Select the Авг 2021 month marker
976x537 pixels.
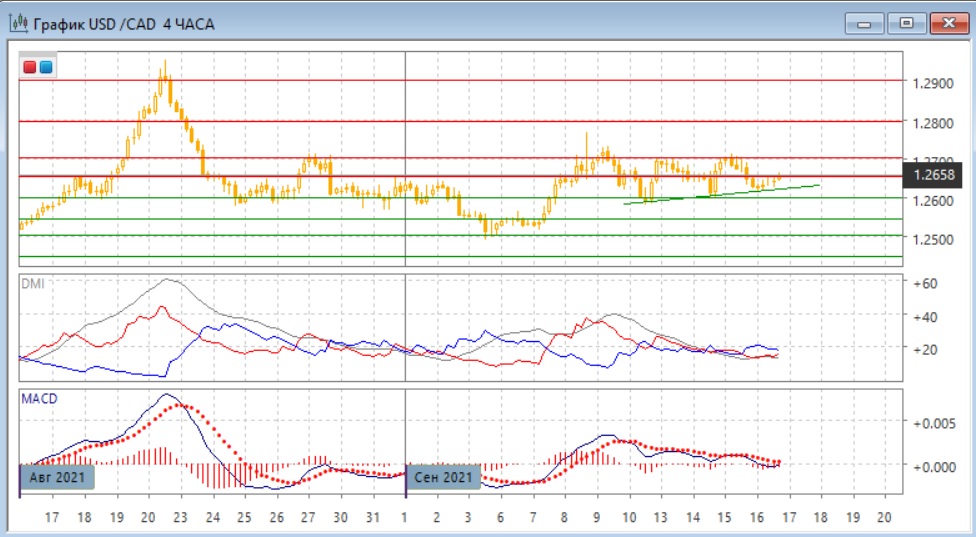pyautogui.click(x=58, y=477)
